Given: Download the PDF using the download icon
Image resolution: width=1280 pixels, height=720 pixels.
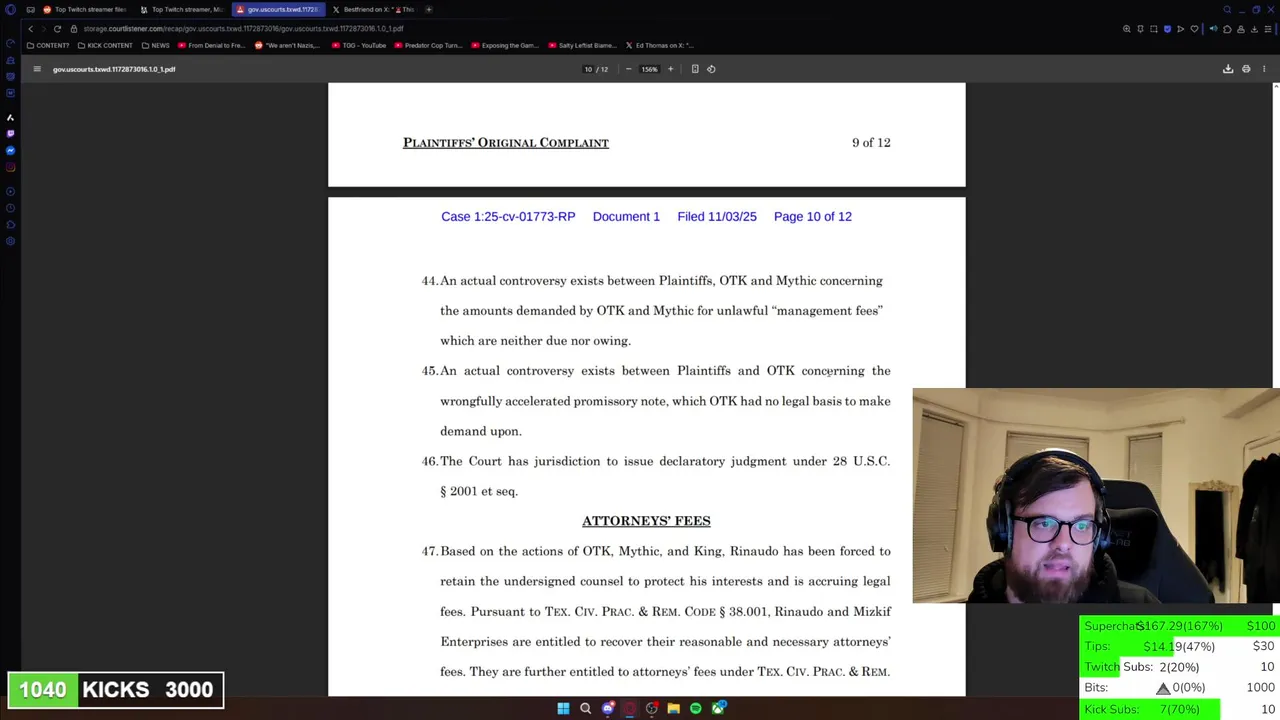Looking at the screenshot, I should click(x=1228, y=69).
